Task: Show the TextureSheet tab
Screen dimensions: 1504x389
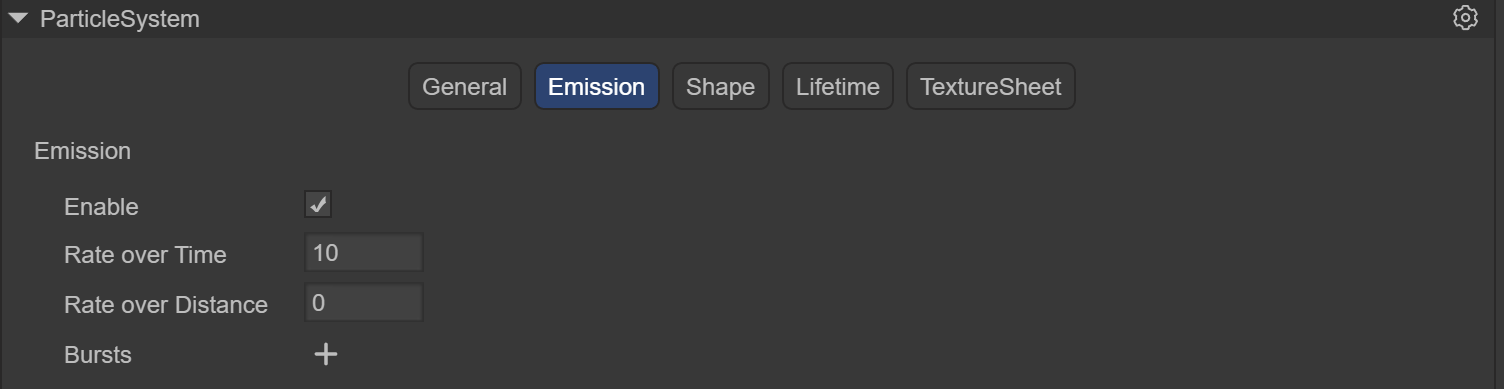Action: tap(990, 86)
